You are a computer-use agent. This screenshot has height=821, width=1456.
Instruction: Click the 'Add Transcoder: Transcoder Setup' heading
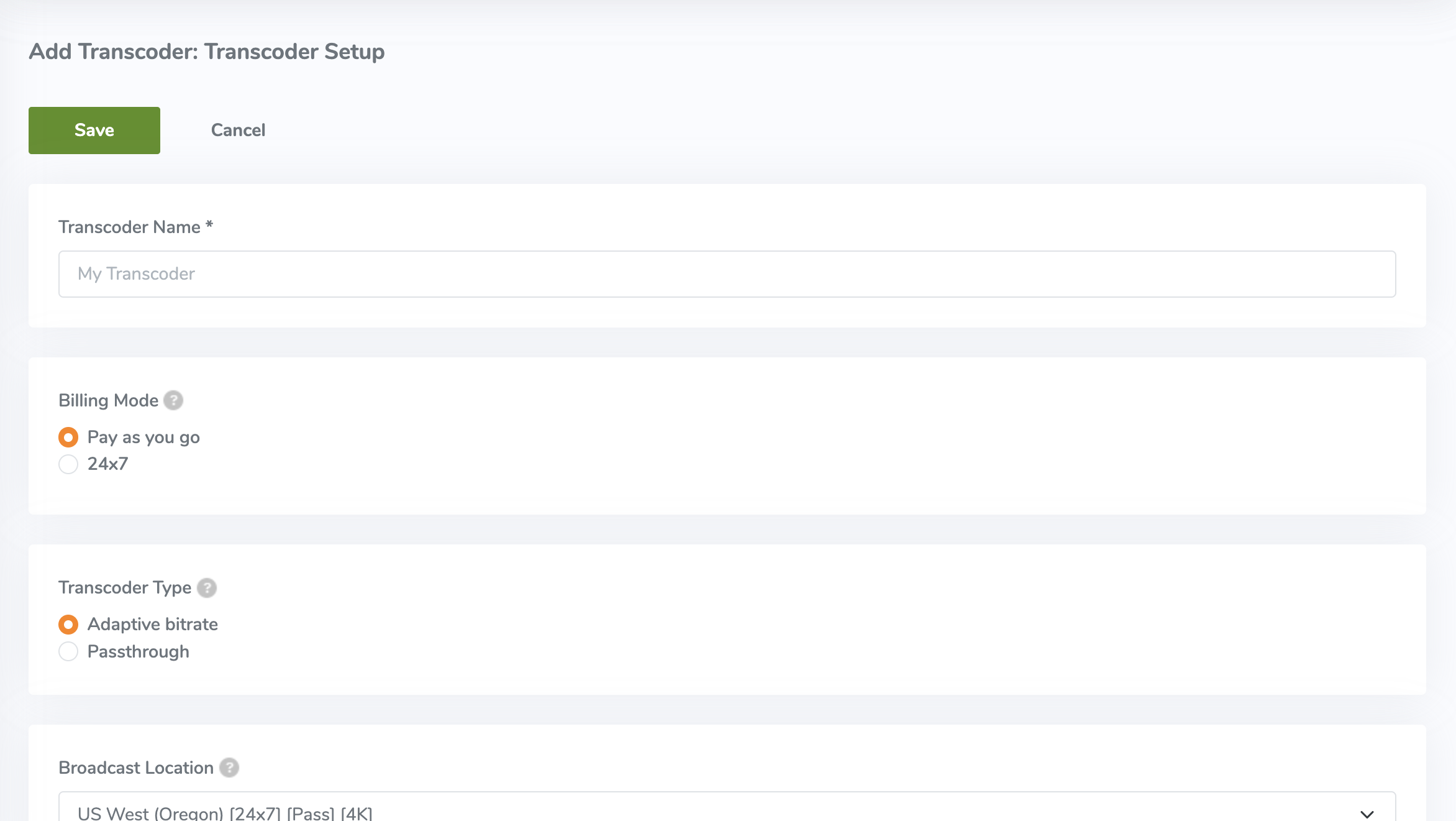(206, 52)
